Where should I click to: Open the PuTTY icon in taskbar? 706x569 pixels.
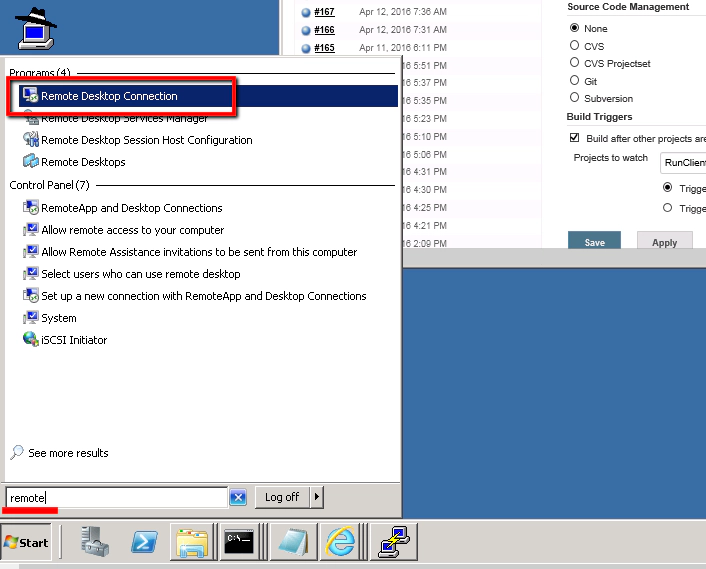tap(394, 542)
